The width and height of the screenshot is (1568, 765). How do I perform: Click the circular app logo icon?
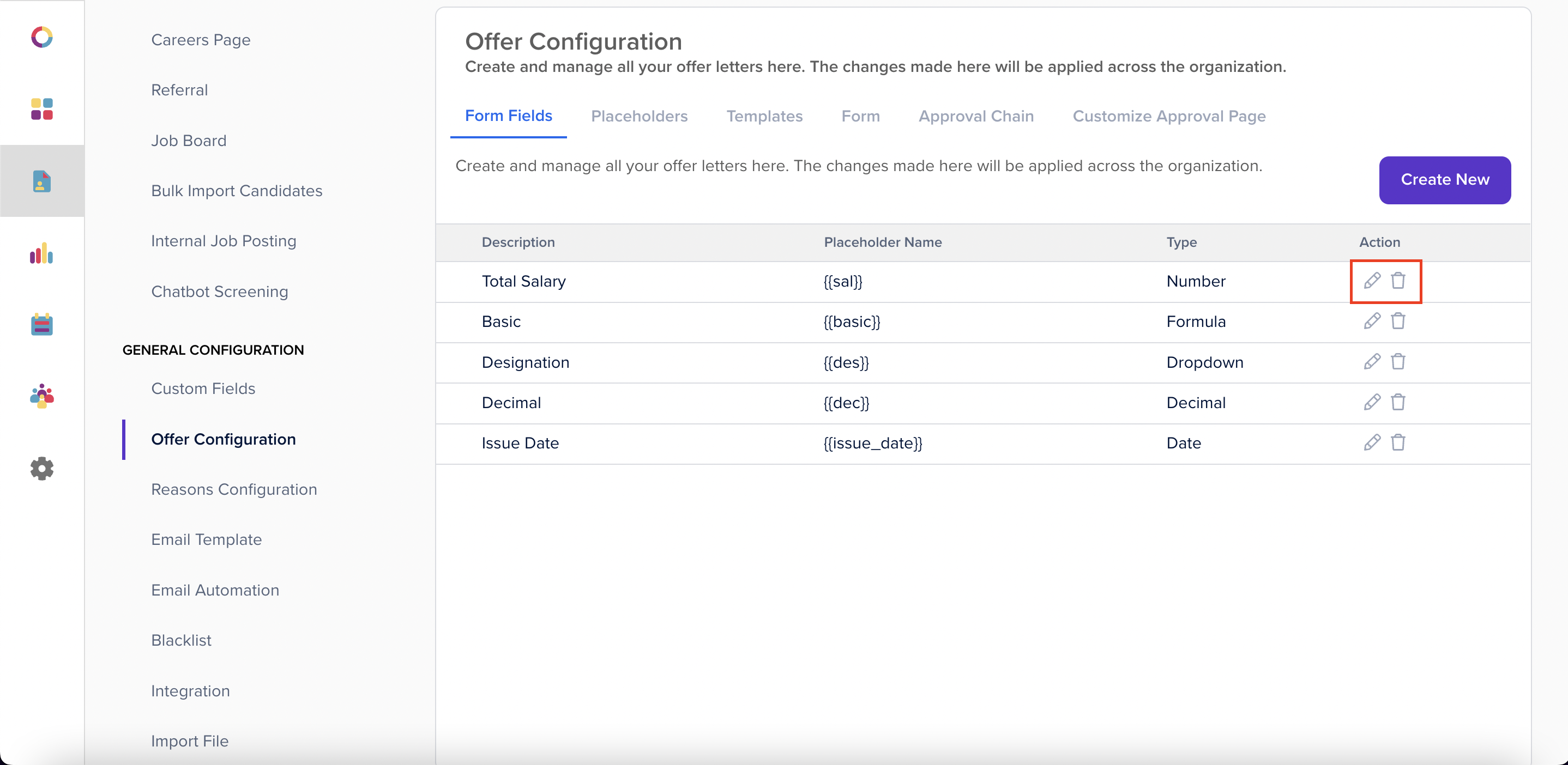pos(42,37)
